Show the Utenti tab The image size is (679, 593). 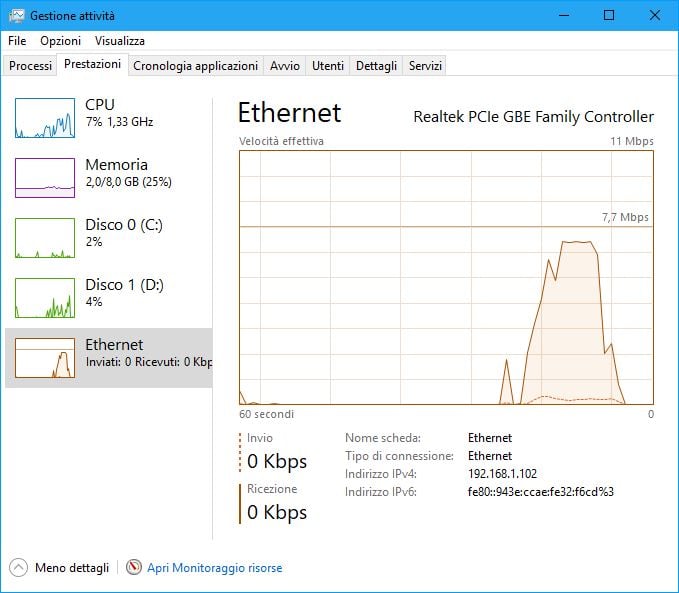pos(328,66)
